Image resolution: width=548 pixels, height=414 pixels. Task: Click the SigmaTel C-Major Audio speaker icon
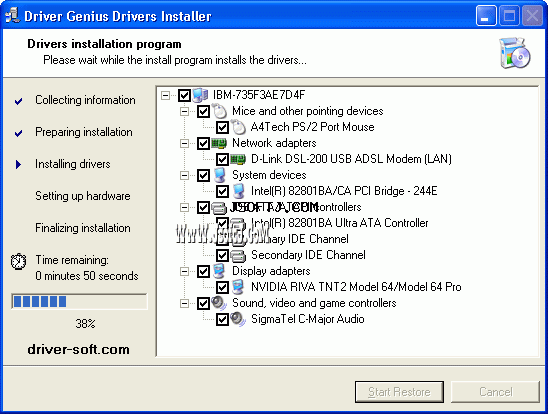(x=238, y=319)
